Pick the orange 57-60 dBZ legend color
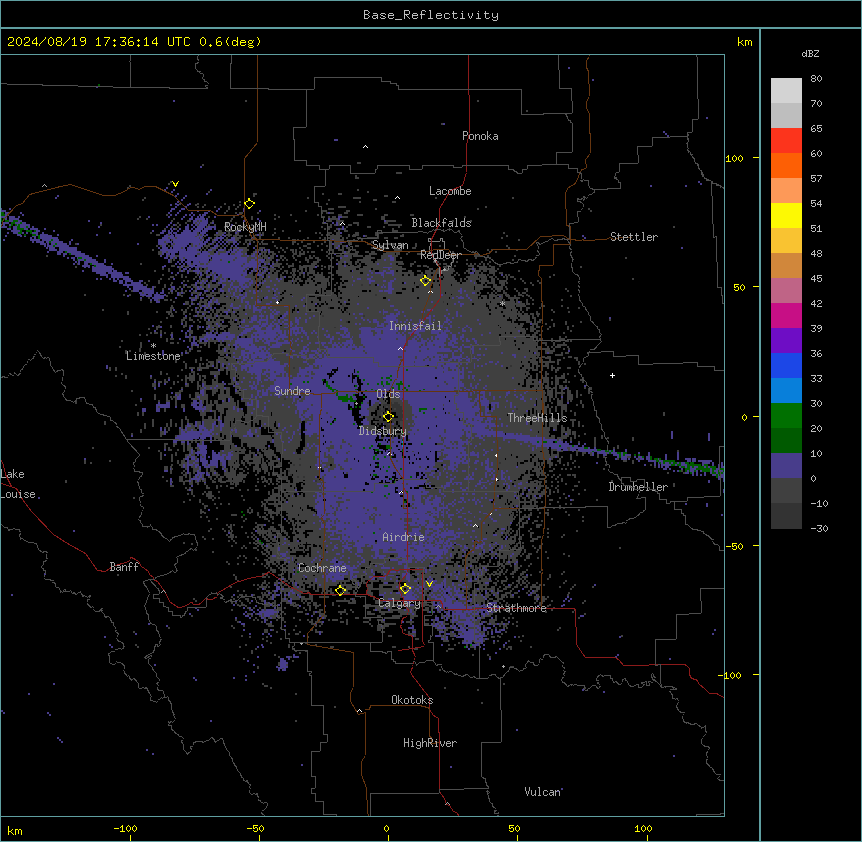The height and width of the screenshot is (842, 862). 786,165
